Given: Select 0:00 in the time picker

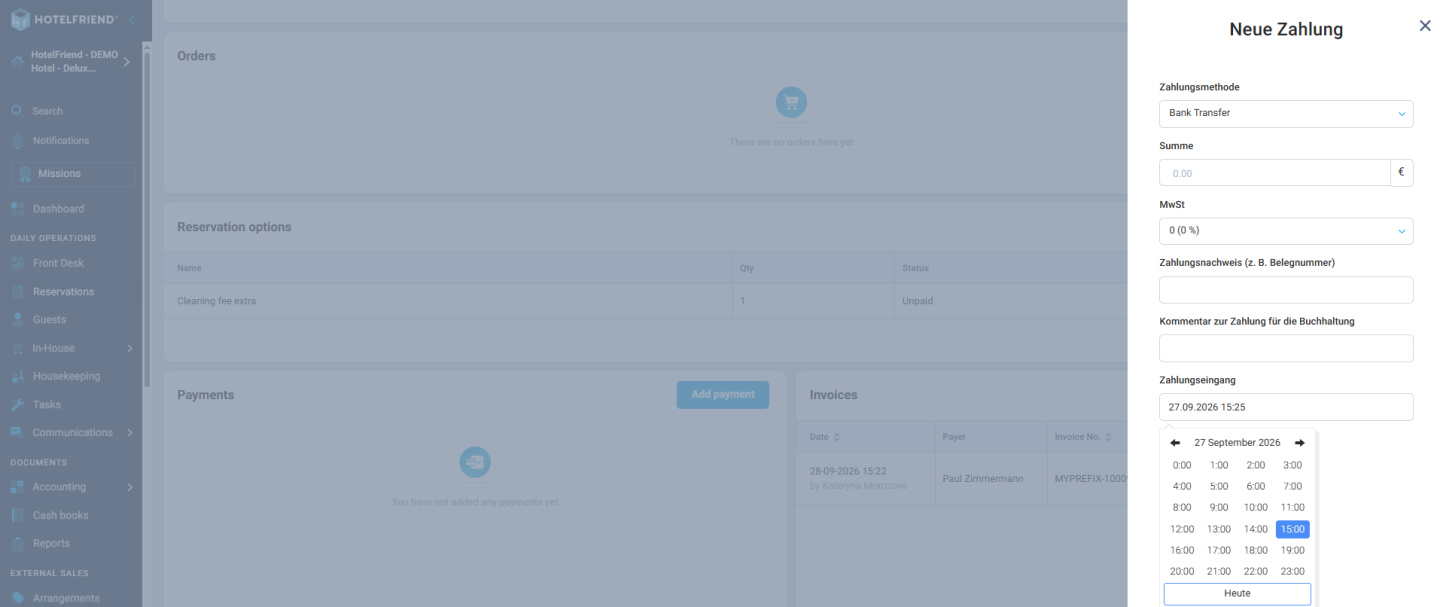Looking at the screenshot, I should click(x=1182, y=465).
